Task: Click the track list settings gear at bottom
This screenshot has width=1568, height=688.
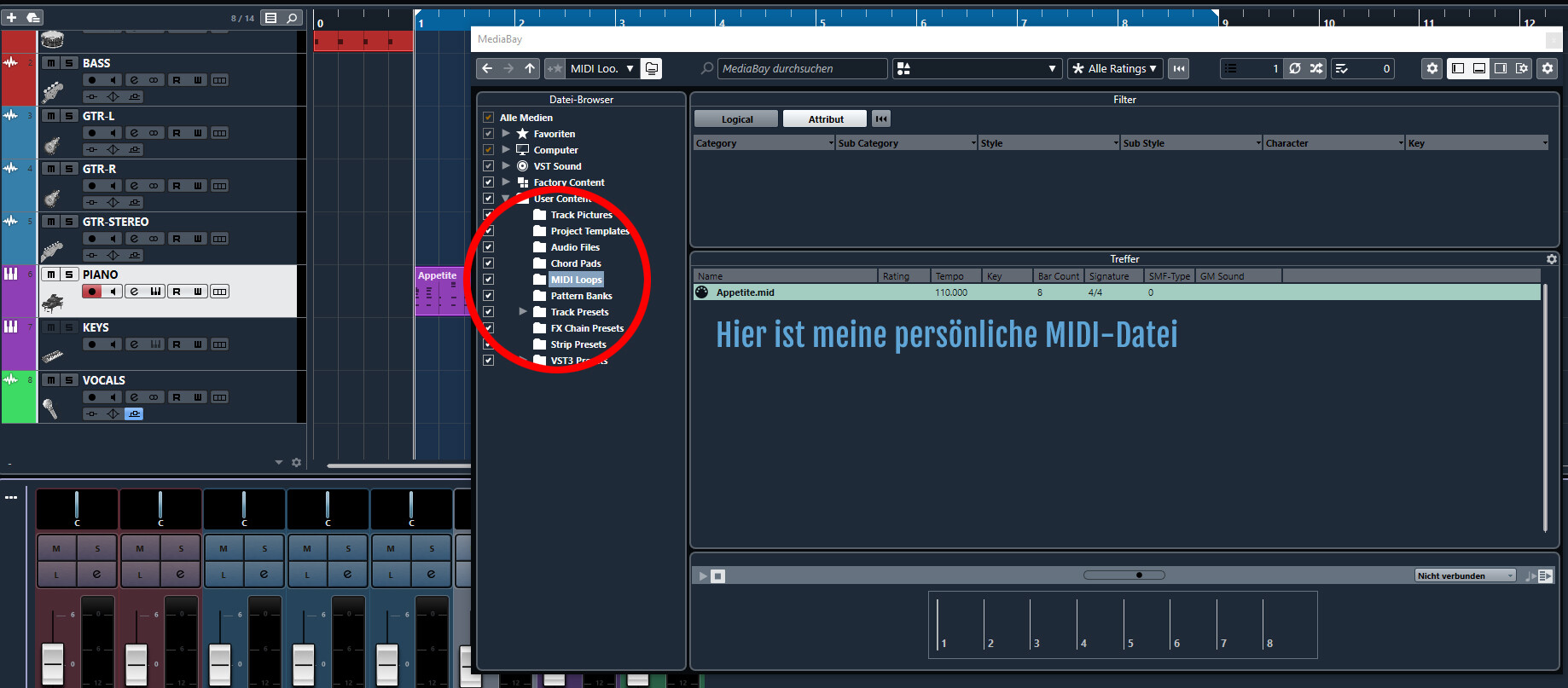Action: pos(296,462)
